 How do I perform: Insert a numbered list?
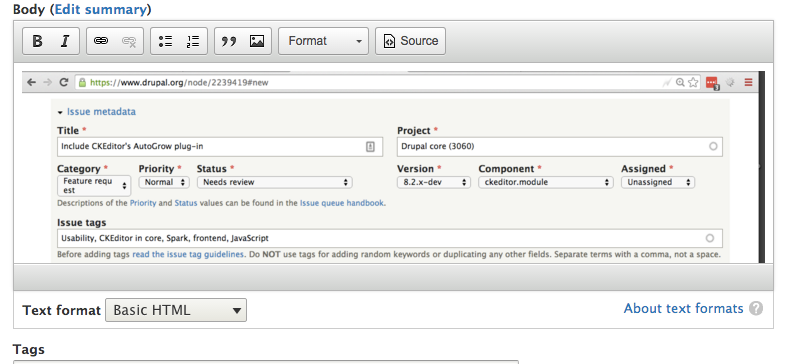[192, 41]
